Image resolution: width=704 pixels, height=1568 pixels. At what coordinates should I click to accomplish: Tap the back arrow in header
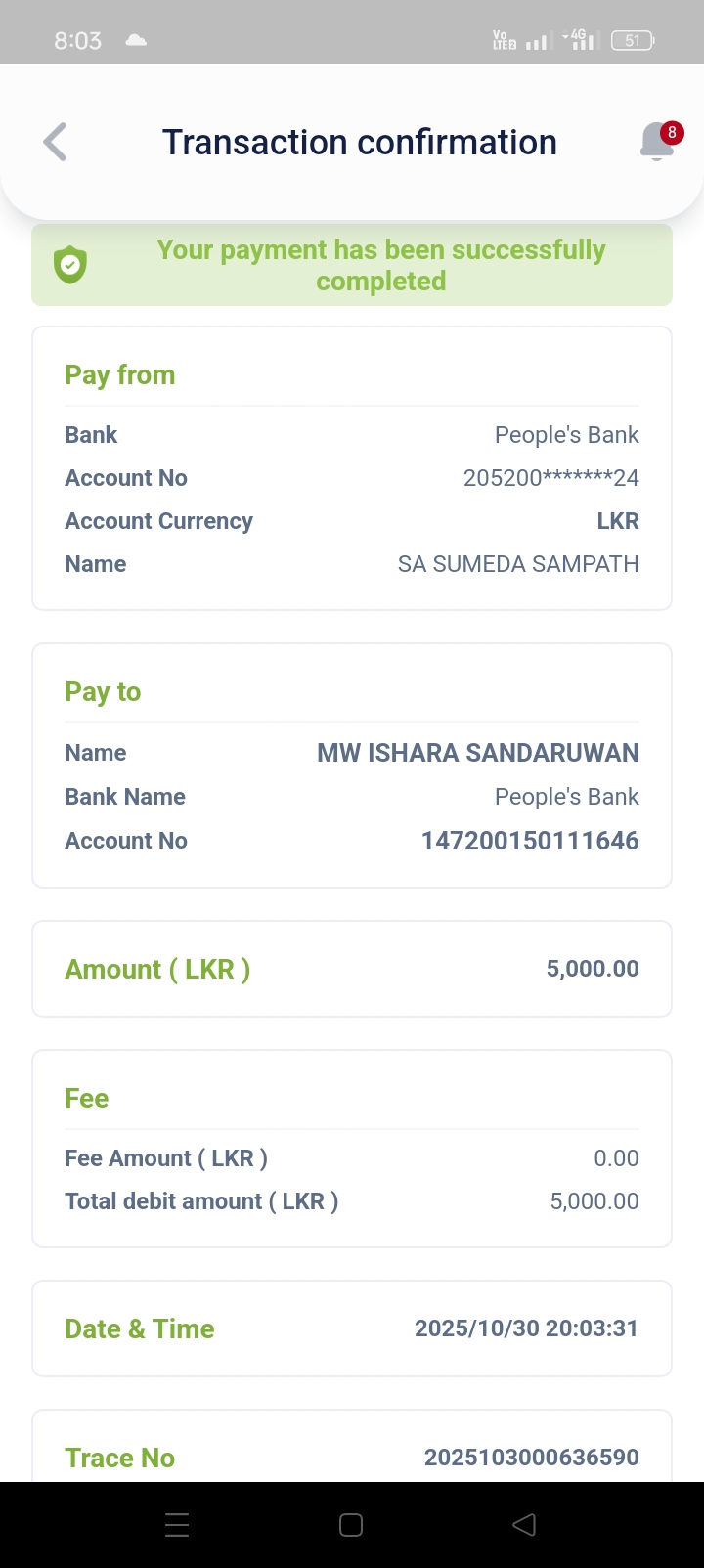pyautogui.click(x=56, y=143)
